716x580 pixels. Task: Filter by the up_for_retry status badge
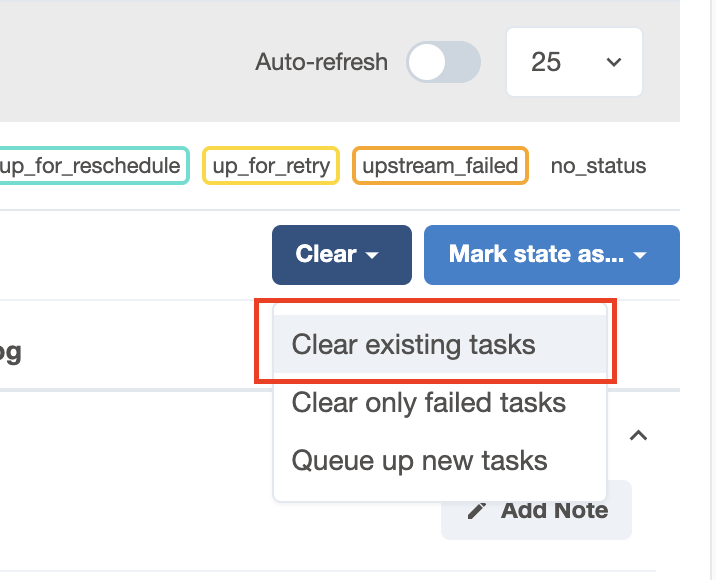pyautogui.click(x=271, y=166)
